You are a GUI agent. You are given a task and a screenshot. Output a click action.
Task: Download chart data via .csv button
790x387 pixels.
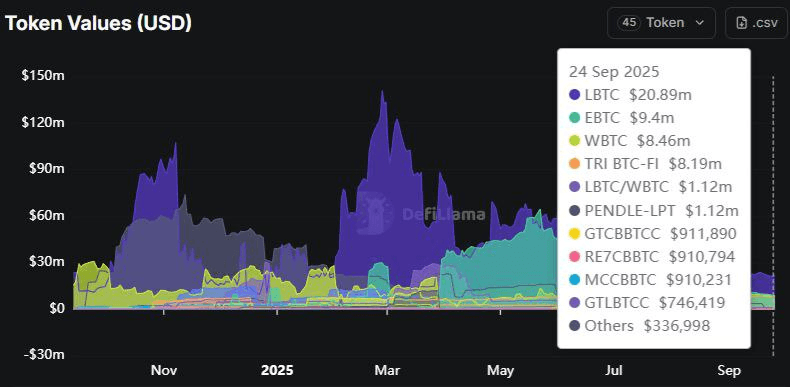(x=757, y=23)
